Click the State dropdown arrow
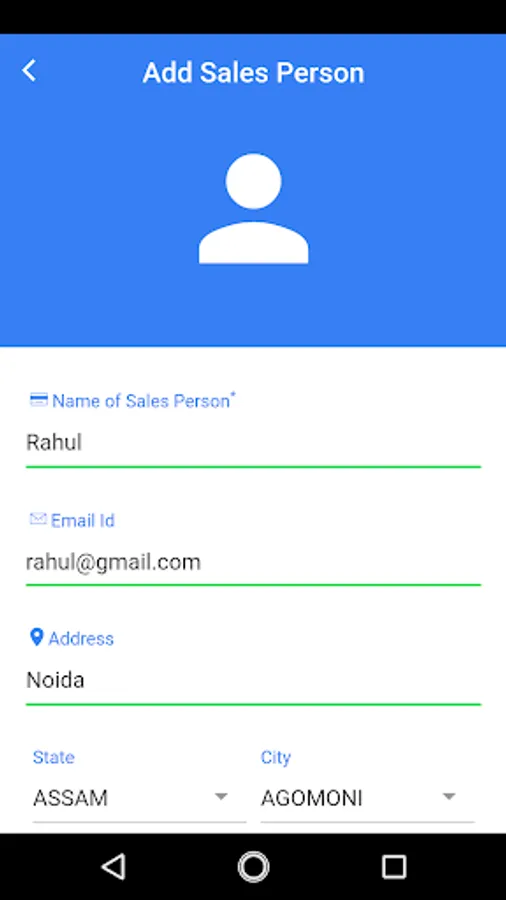 221,797
